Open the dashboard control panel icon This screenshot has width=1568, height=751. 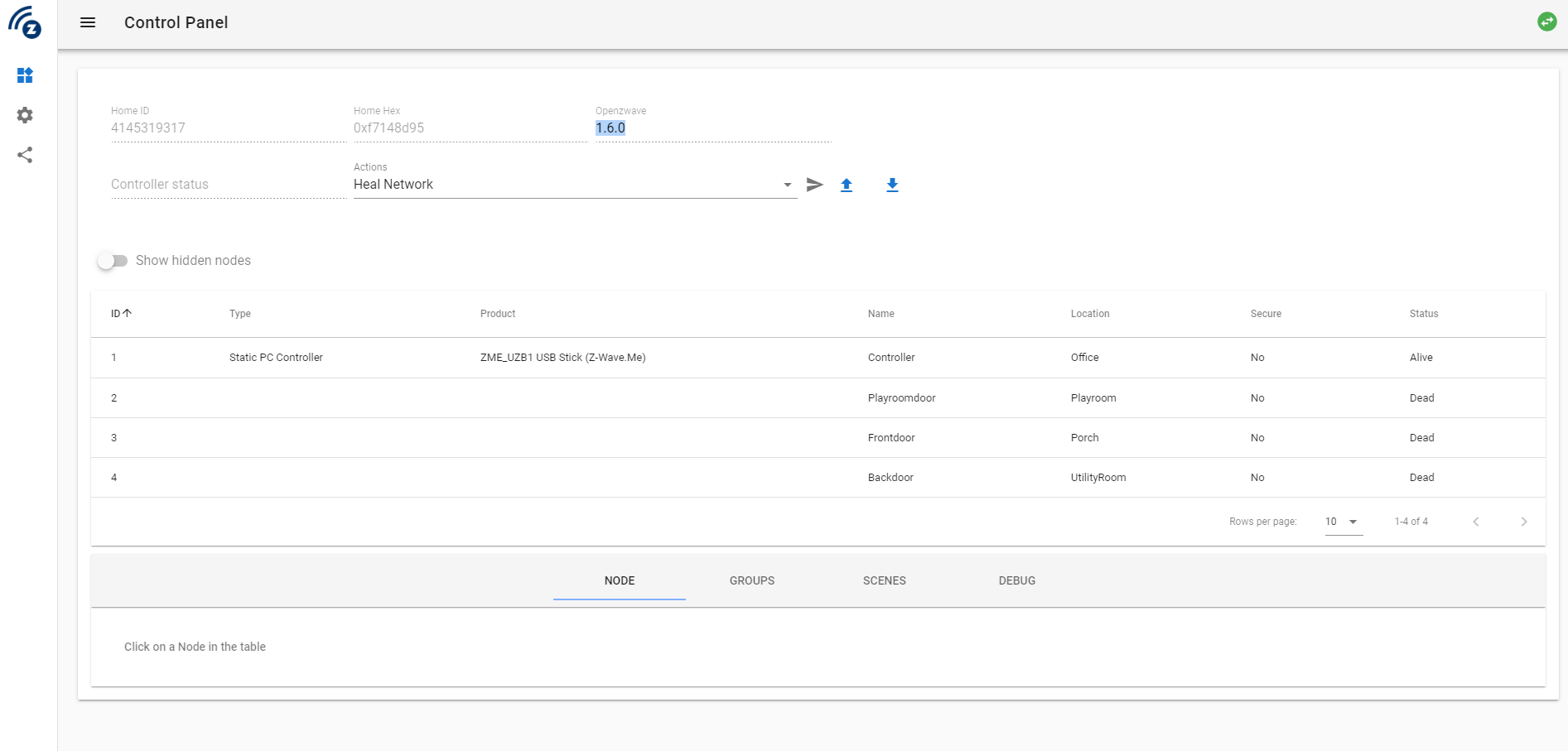coord(25,75)
